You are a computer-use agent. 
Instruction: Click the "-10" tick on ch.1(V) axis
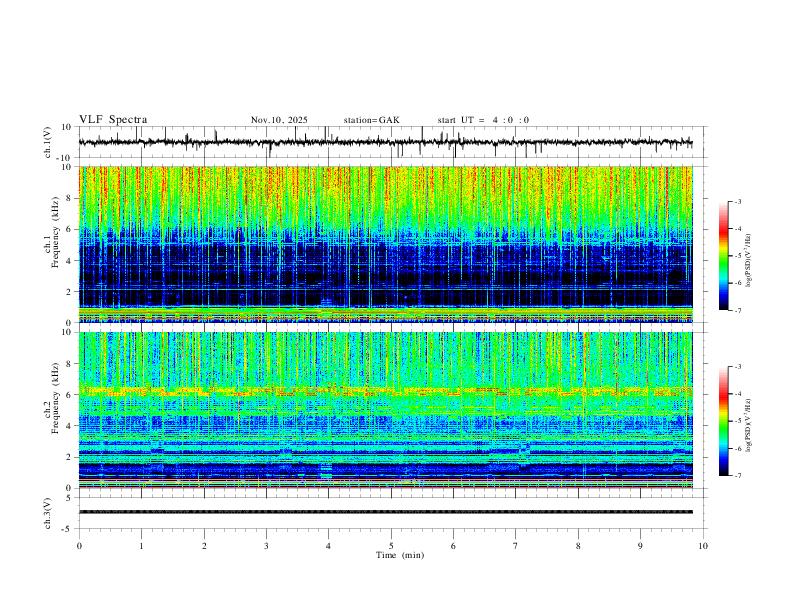(64, 158)
